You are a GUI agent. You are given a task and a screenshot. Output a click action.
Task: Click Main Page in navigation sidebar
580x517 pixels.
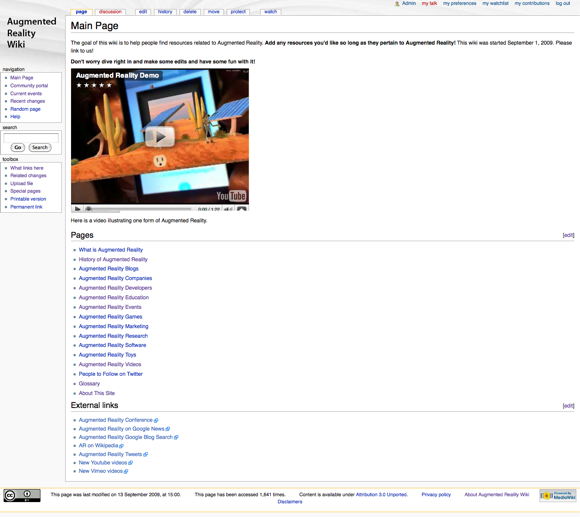click(21, 78)
